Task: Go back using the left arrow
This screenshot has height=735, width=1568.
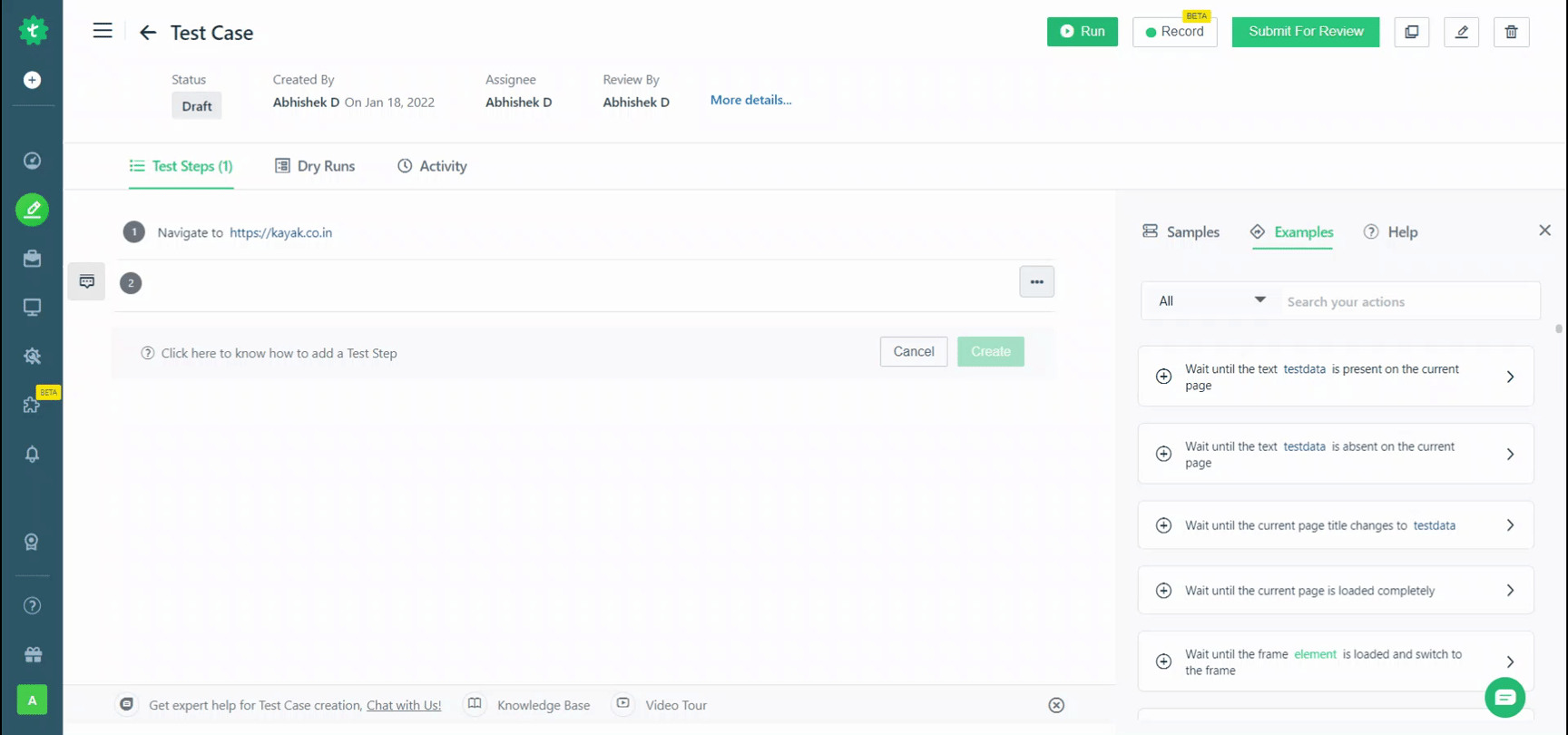Action: (148, 33)
